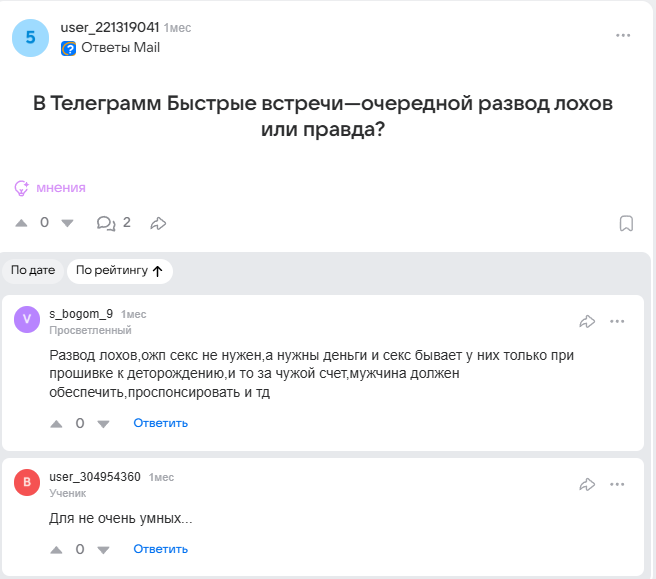The width and height of the screenshot is (656, 579).
Task: Upvote the main question
Action: coord(22,223)
